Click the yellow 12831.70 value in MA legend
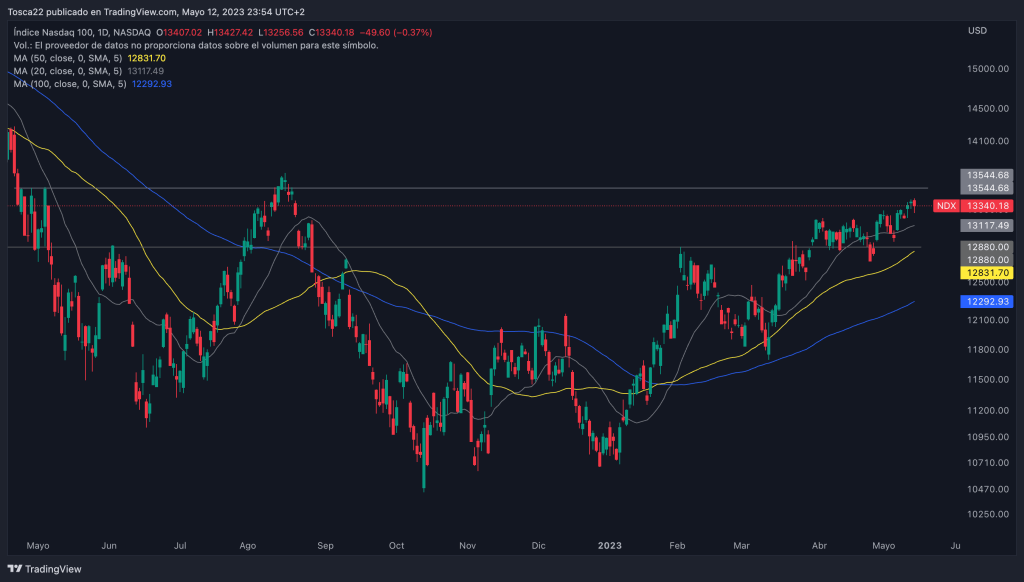The height and width of the screenshot is (582, 1024). (x=147, y=59)
